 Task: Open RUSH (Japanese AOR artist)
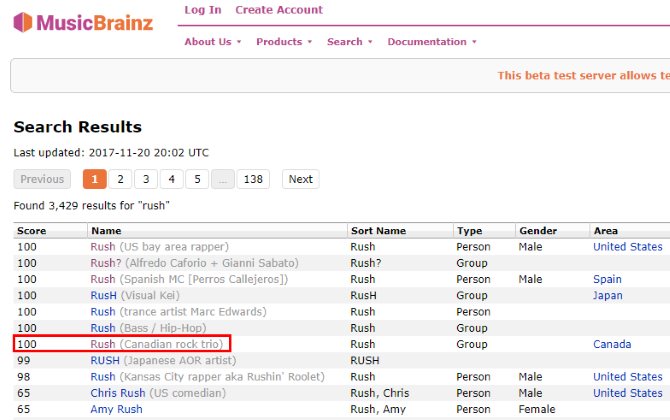(x=105, y=361)
